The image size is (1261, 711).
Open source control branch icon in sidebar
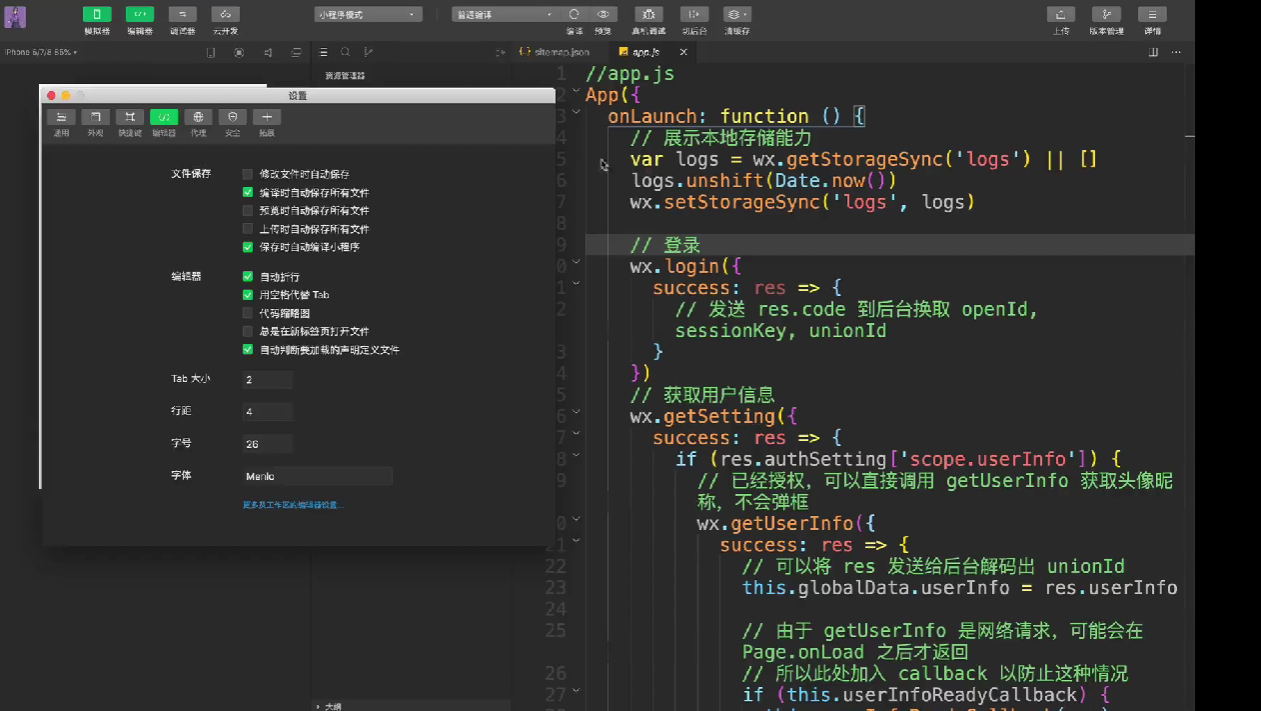[x=368, y=52]
